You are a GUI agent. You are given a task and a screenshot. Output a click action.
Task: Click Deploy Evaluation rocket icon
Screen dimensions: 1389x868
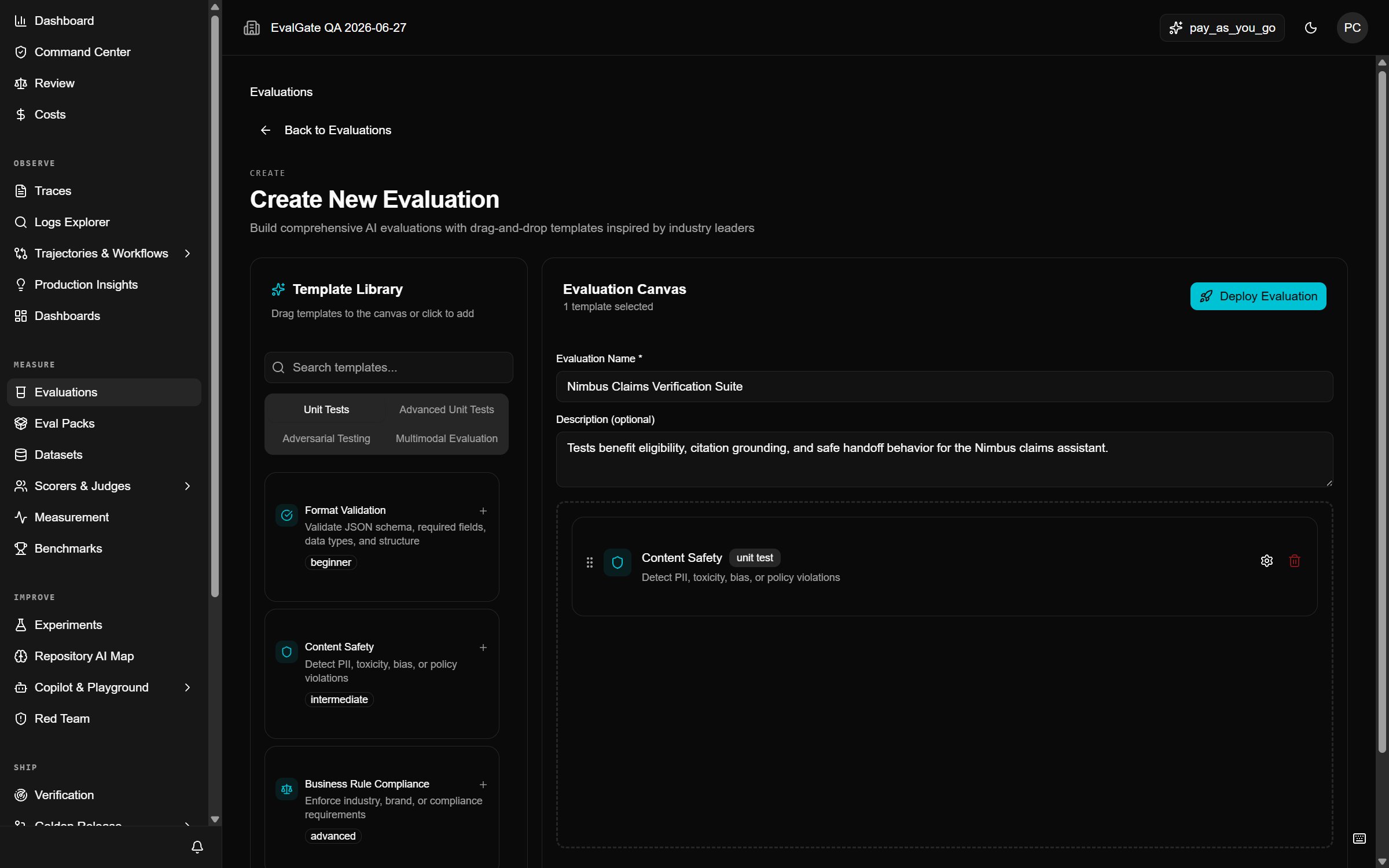[x=1206, y=296]
